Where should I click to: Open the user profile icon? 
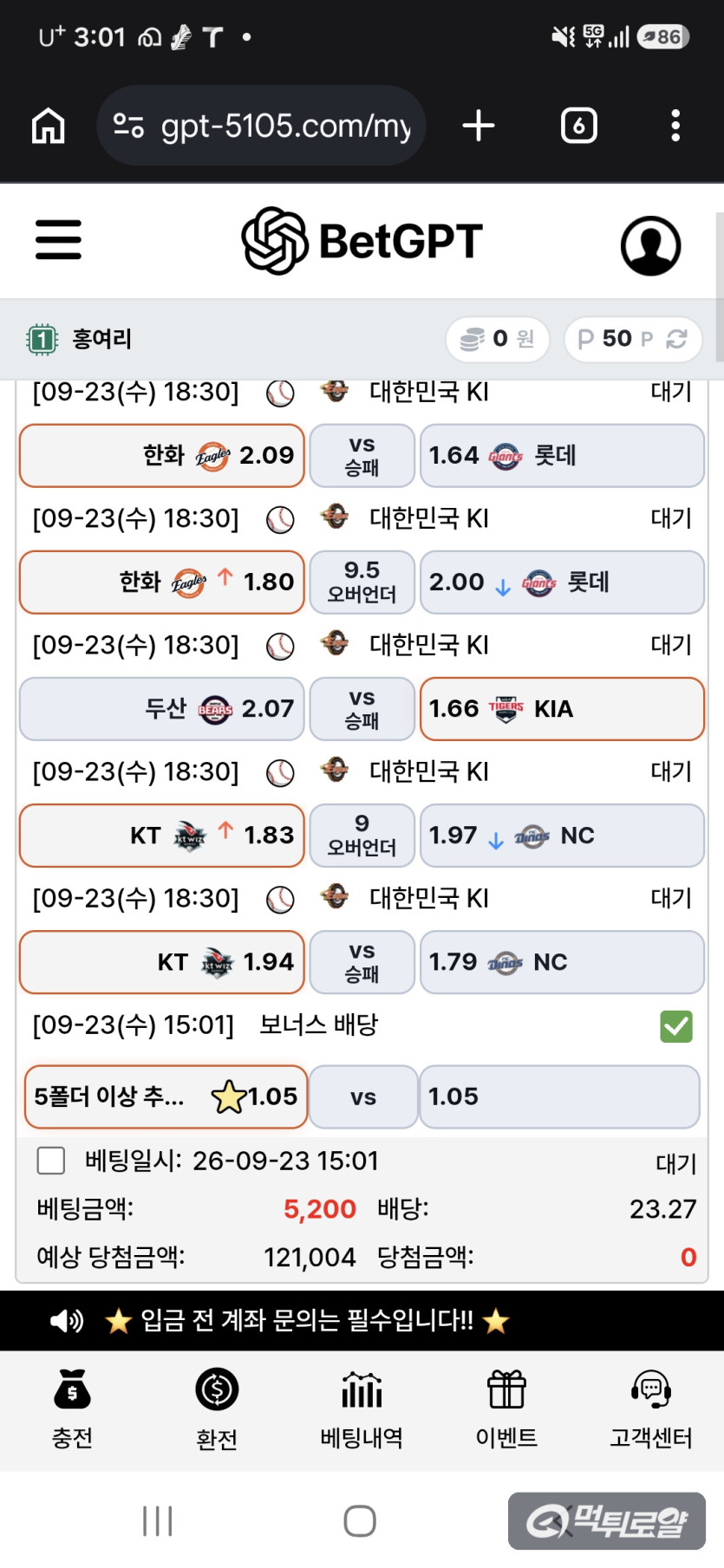(650, 245)
